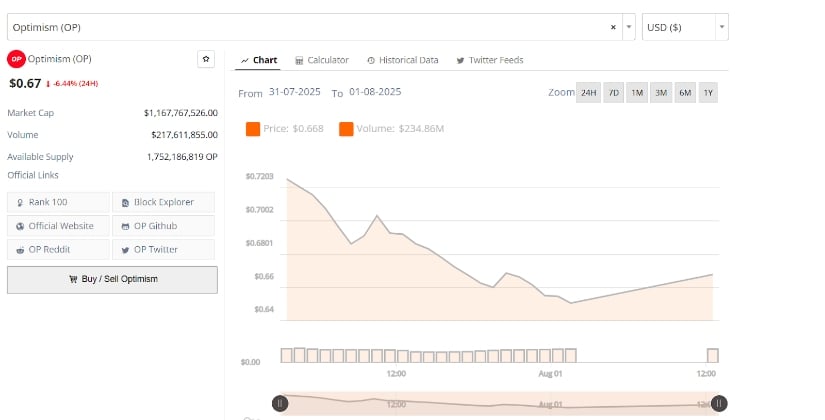Open the Twitter Feeds tab
This screenshot has width=825, height=420.
pyautogui.click(x=490, y=60)
